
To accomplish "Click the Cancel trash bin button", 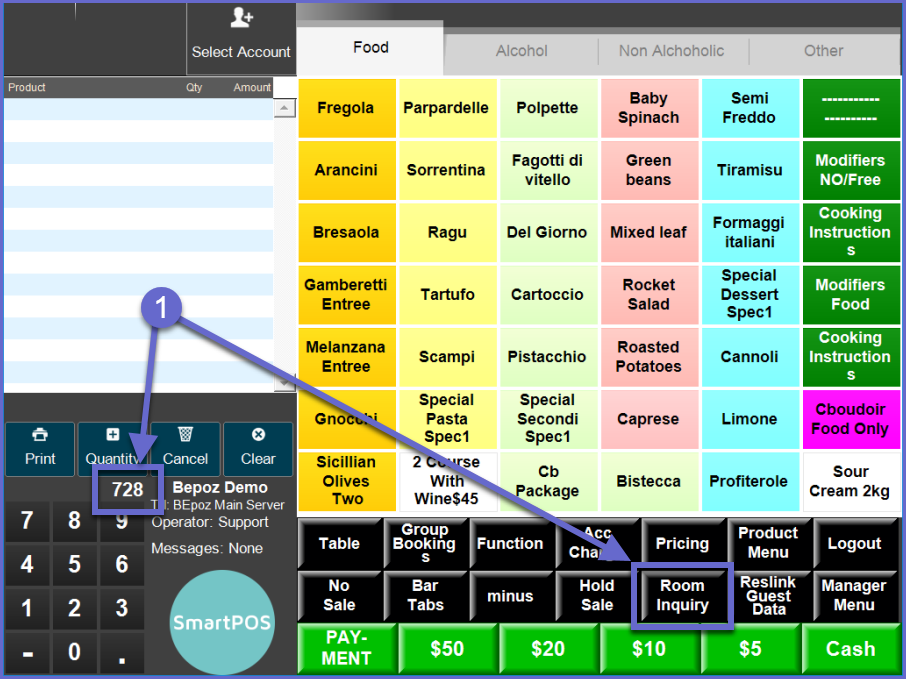I will coord(185,448).
